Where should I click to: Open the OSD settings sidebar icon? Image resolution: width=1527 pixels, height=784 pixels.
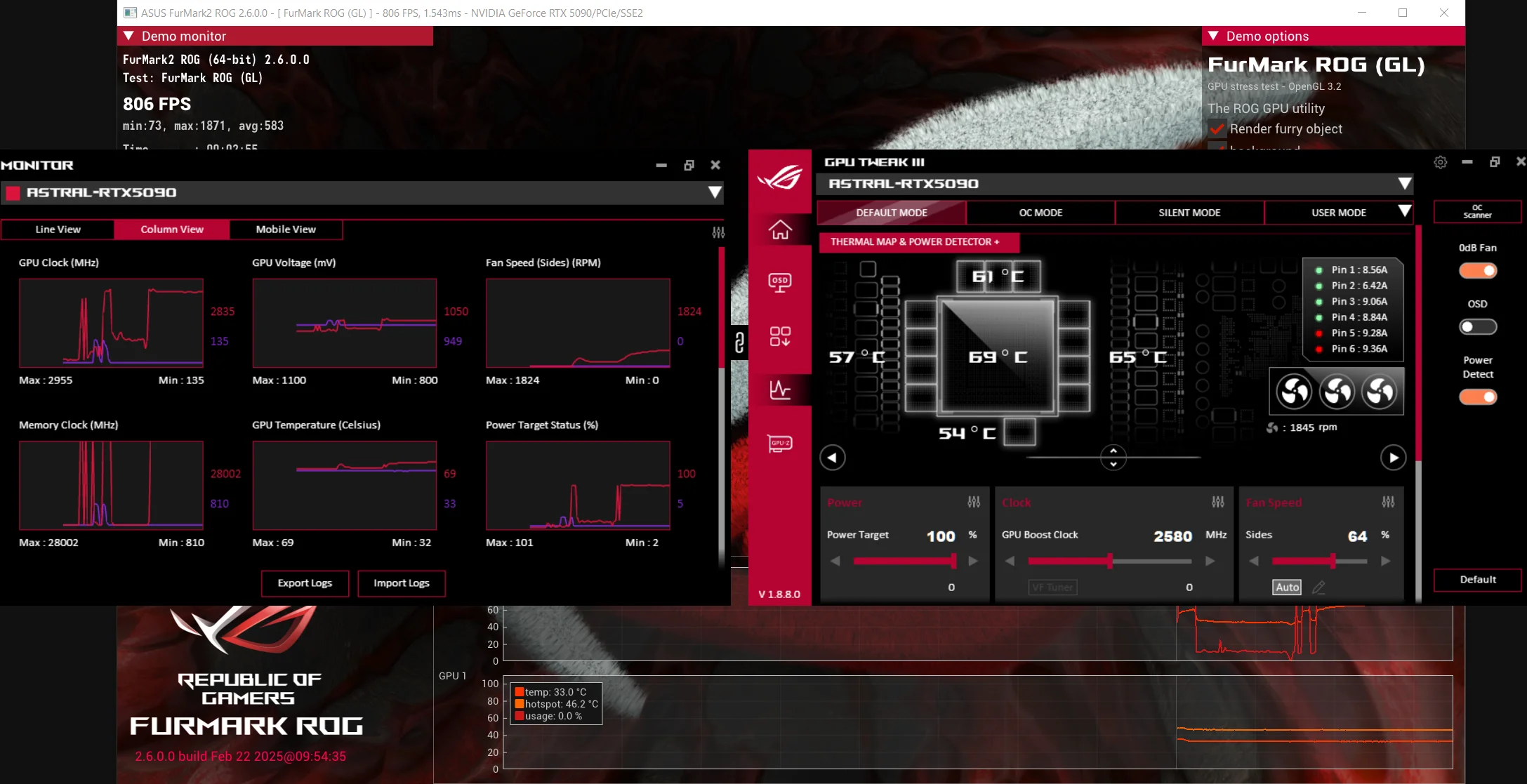click(780, 283)
